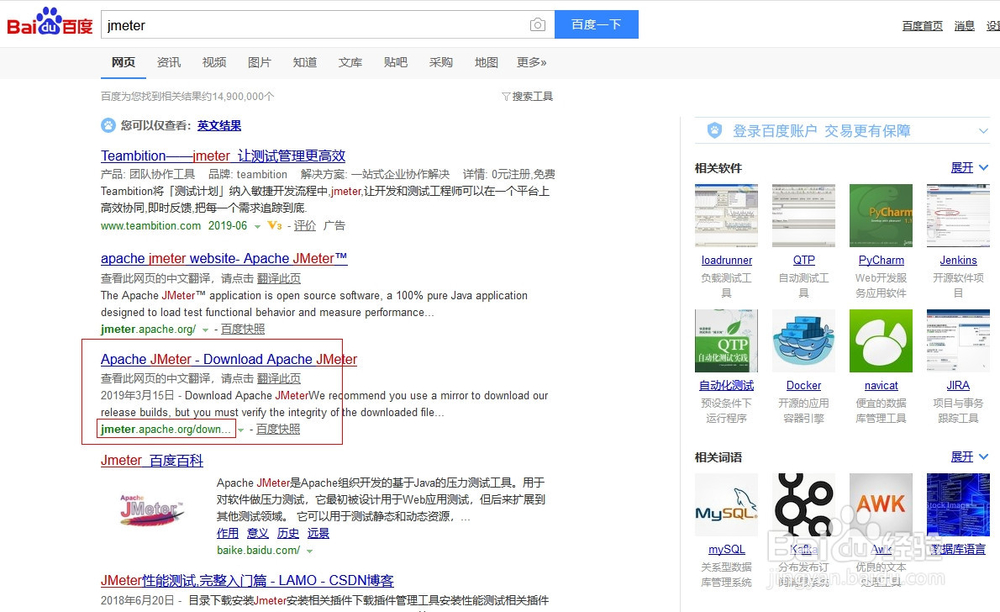Expand the 相关词语 section via 展开
Screen dimensions: 1000x612
click(969, 457)
